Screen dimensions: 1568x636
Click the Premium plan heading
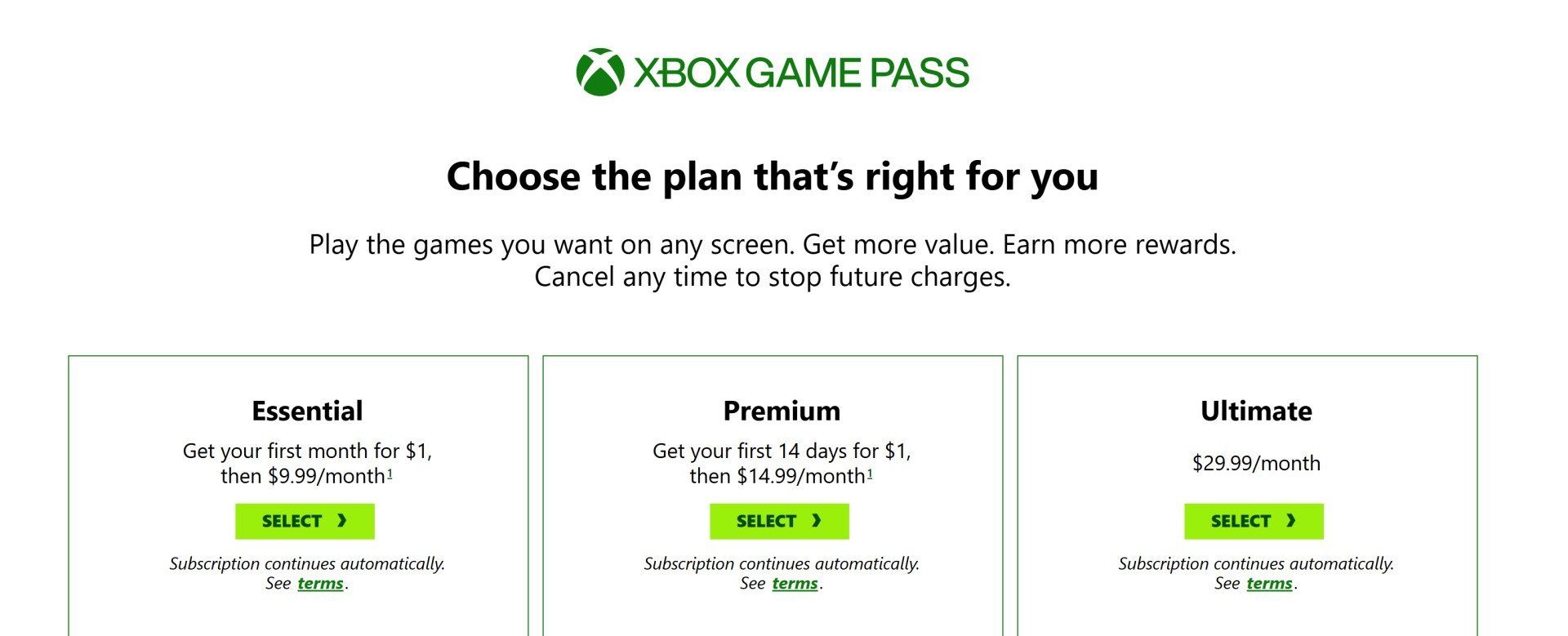tap(782, 411)
